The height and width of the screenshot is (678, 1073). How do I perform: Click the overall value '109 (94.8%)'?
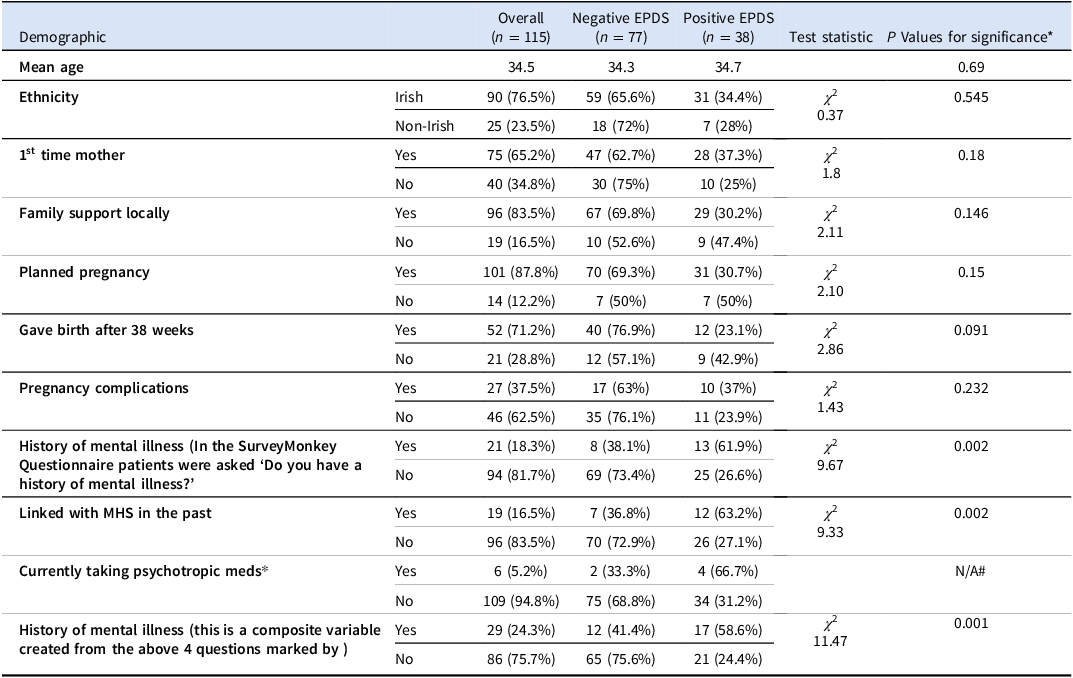(521, 600)
